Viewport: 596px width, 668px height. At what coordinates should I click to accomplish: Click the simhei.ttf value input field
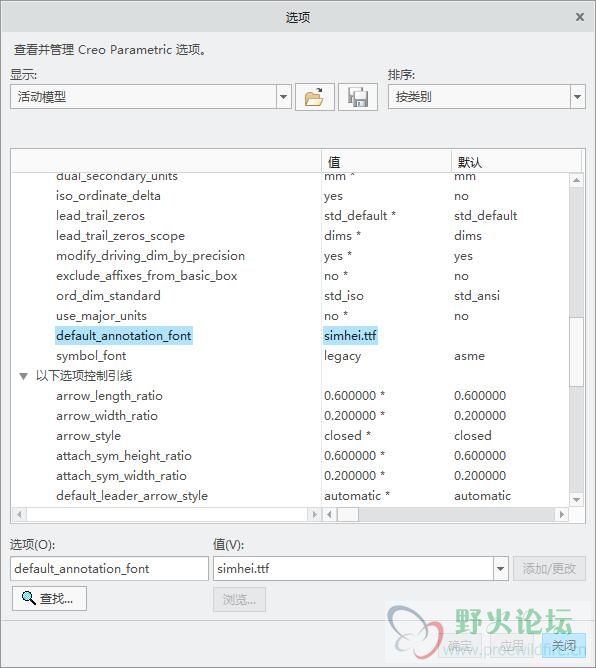pos(354,568)
